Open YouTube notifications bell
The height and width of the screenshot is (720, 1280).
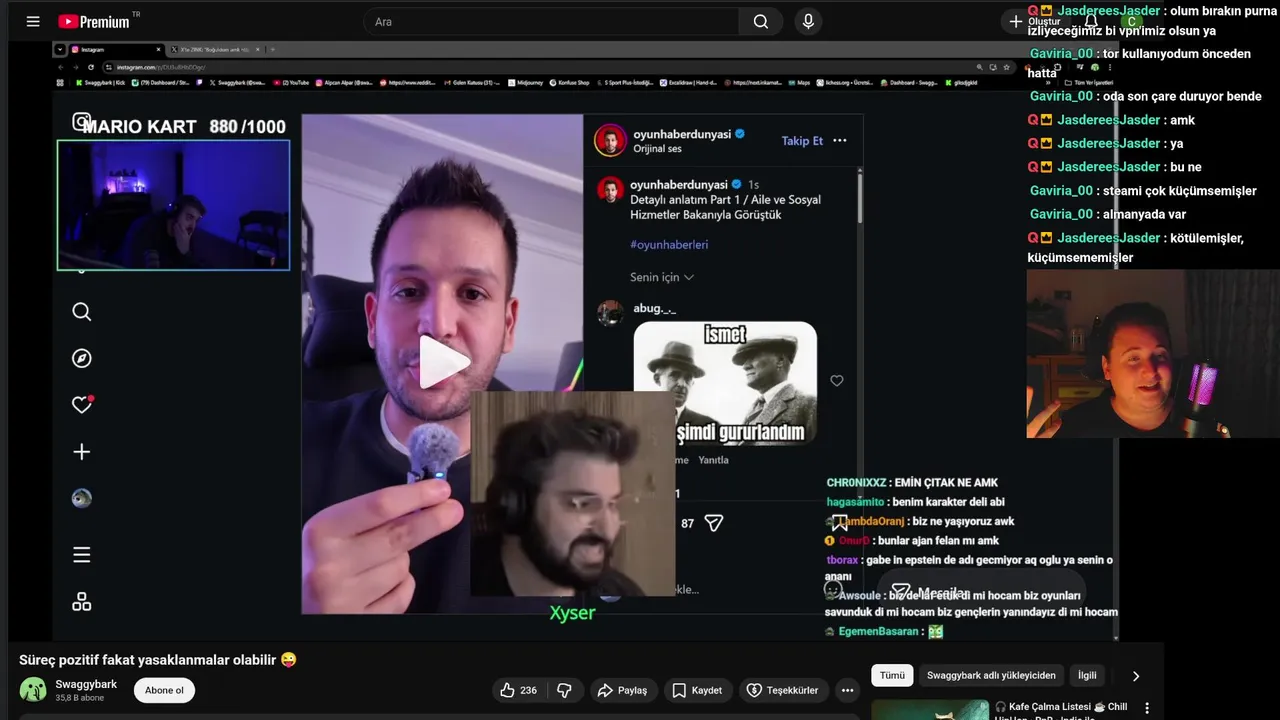(1091, 21)
